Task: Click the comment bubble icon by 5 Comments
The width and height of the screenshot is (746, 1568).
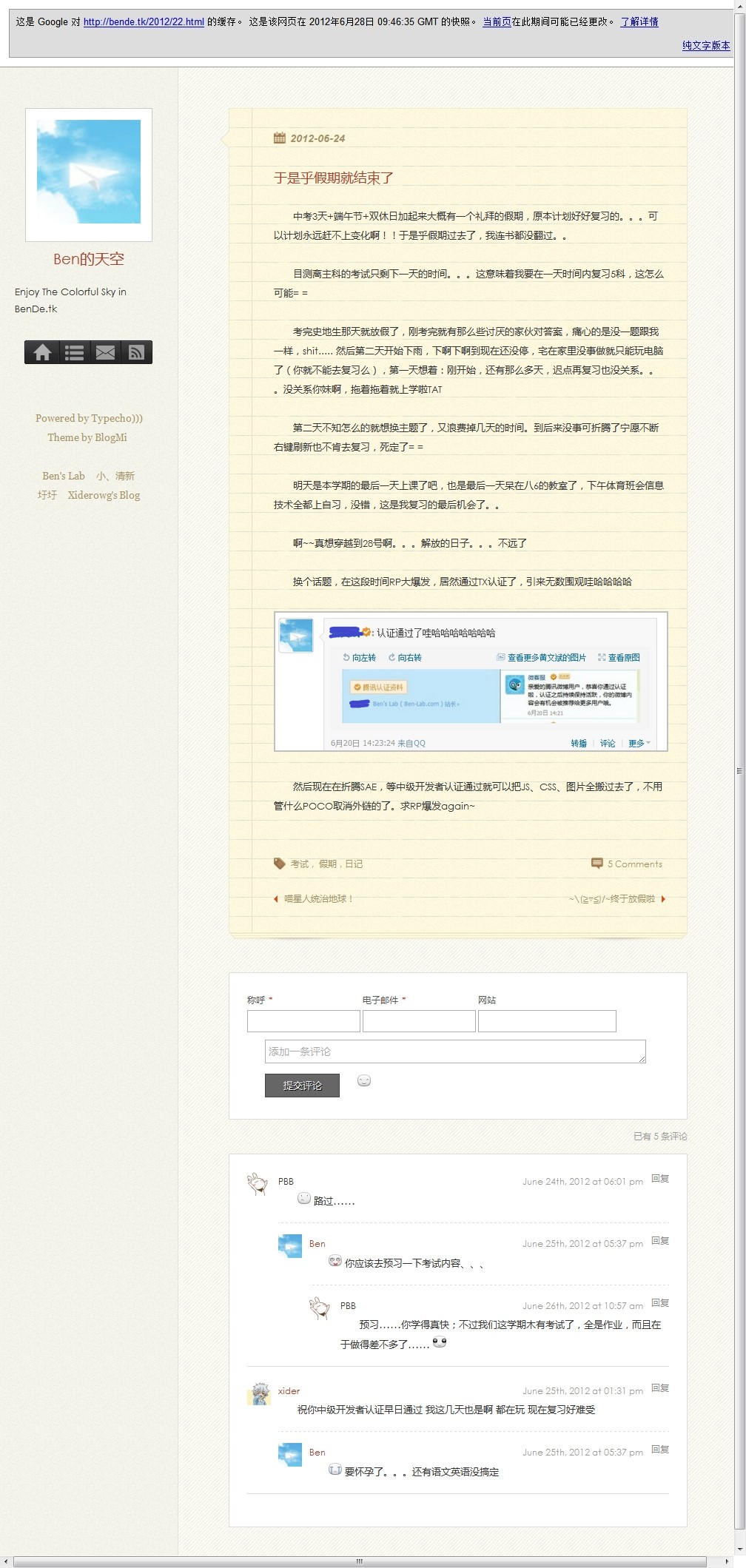Action: pyautogui.click(x=597, y=864)
